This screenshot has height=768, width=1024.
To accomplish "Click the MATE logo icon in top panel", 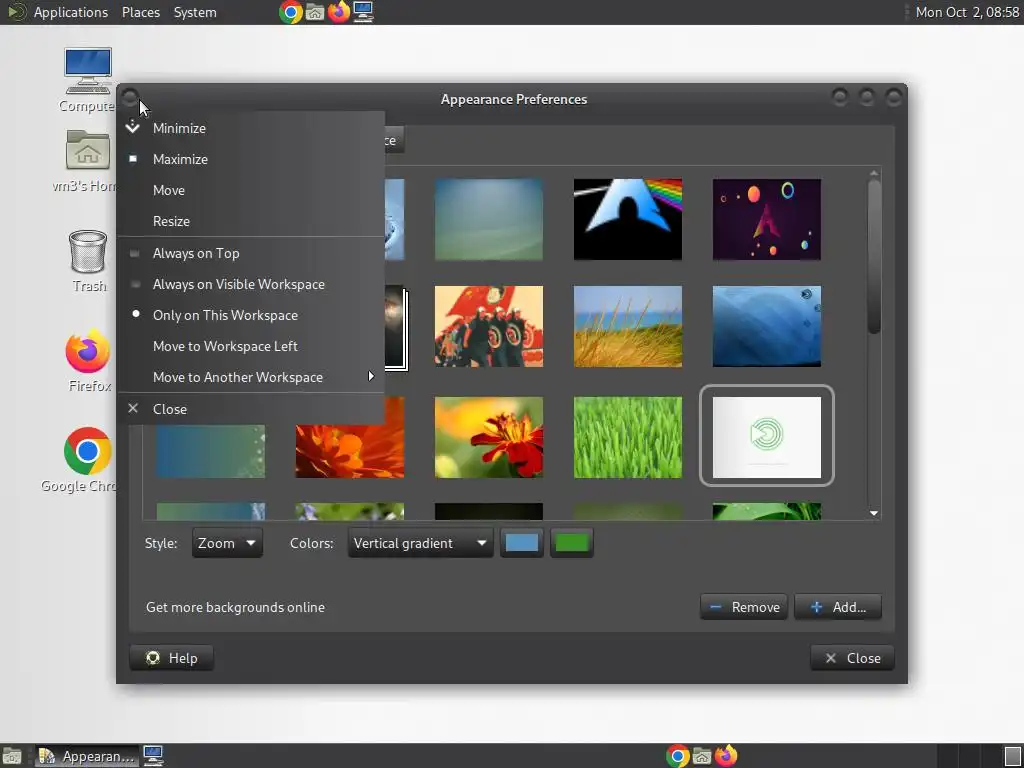I will pyautogui.click(x=16, y=12).
